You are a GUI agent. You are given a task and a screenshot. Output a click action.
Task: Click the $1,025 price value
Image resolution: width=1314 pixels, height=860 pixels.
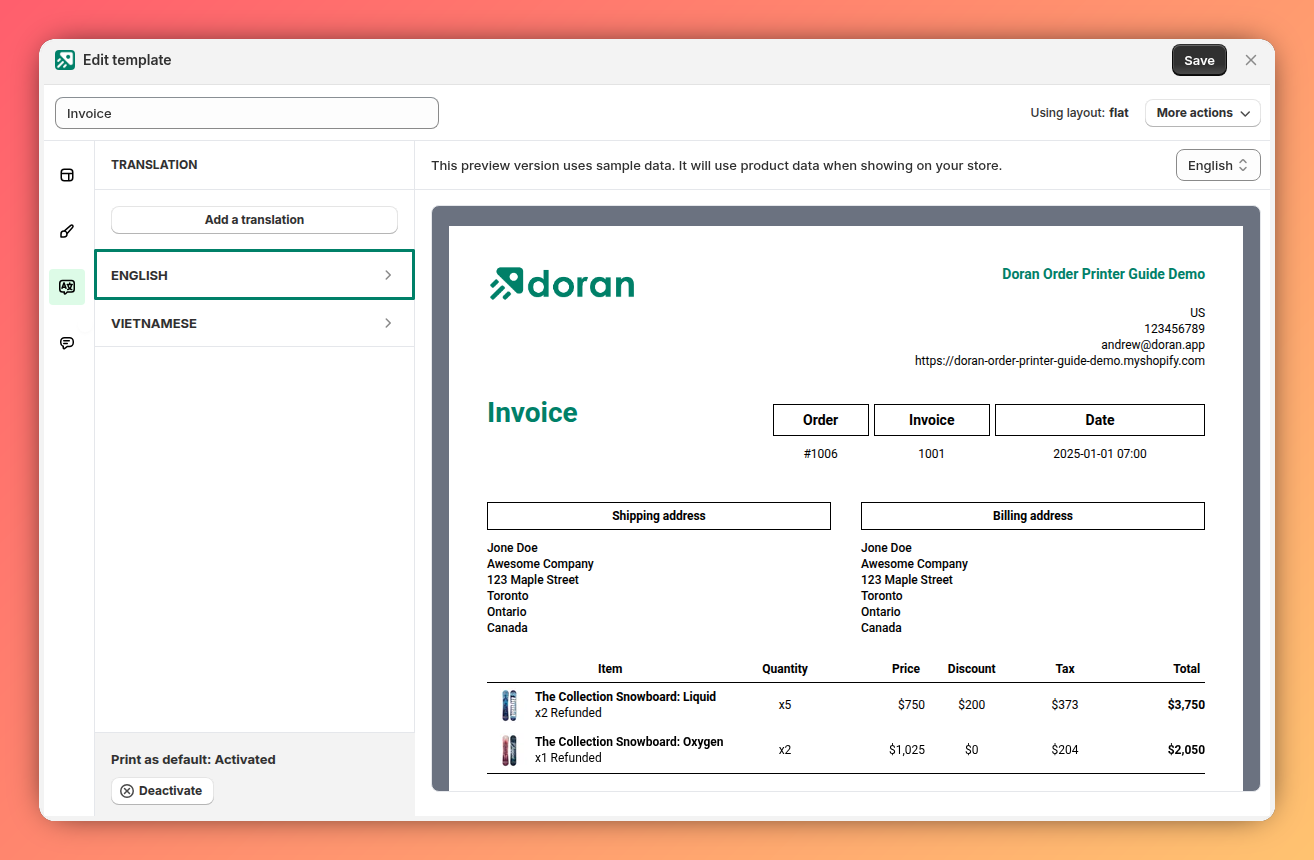tap(907, 750)
